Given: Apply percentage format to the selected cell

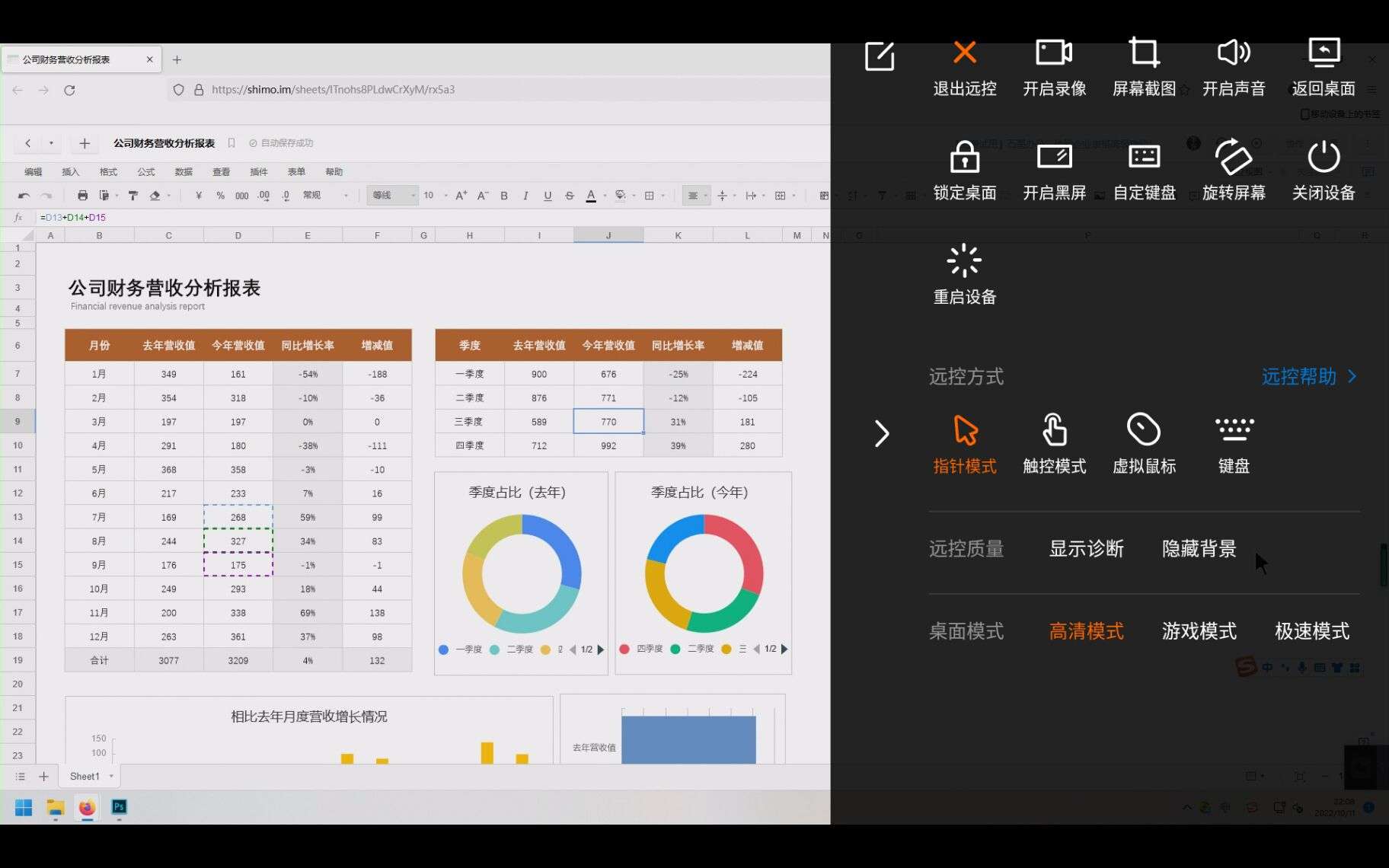Looking at the screenshot, I should (219, 196).
